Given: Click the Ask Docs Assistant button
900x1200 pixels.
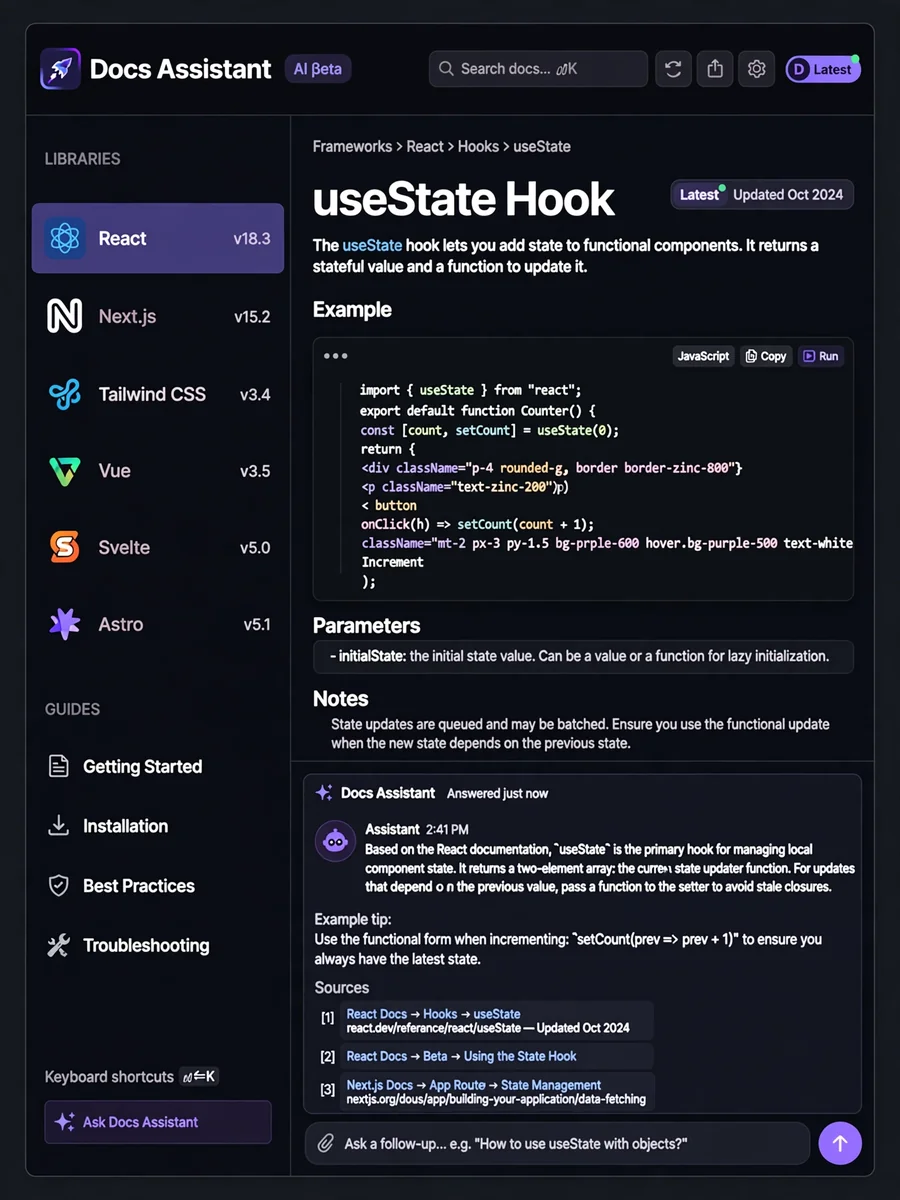Looking at the screenshot, I should click(158, 1122).
